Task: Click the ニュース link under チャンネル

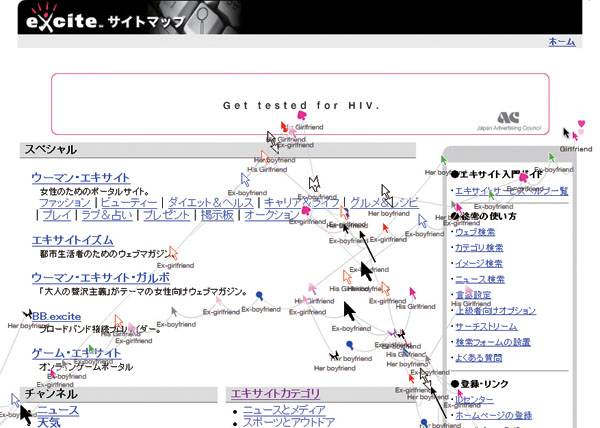Action: (x=58, y=411)
